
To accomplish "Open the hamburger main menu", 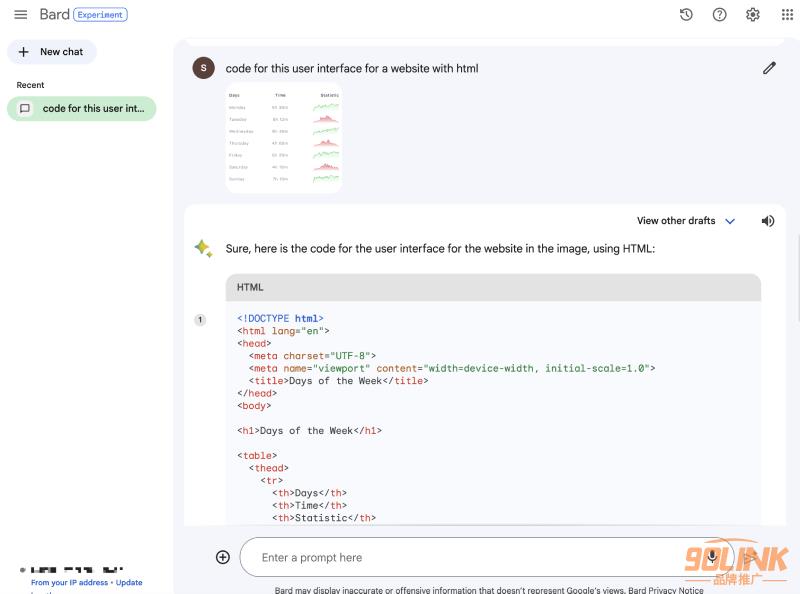I will (20, 14).
